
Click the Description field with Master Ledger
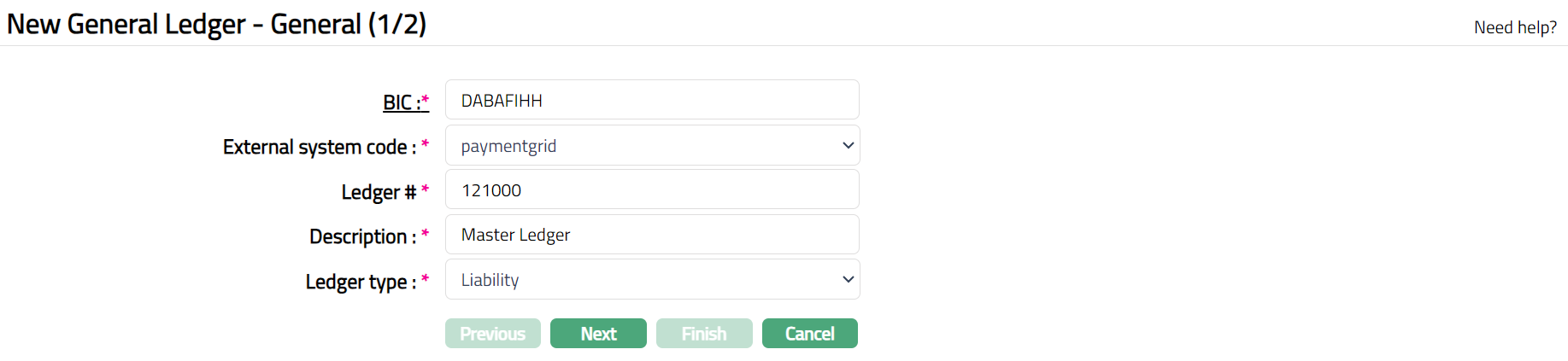click(651, 235)
